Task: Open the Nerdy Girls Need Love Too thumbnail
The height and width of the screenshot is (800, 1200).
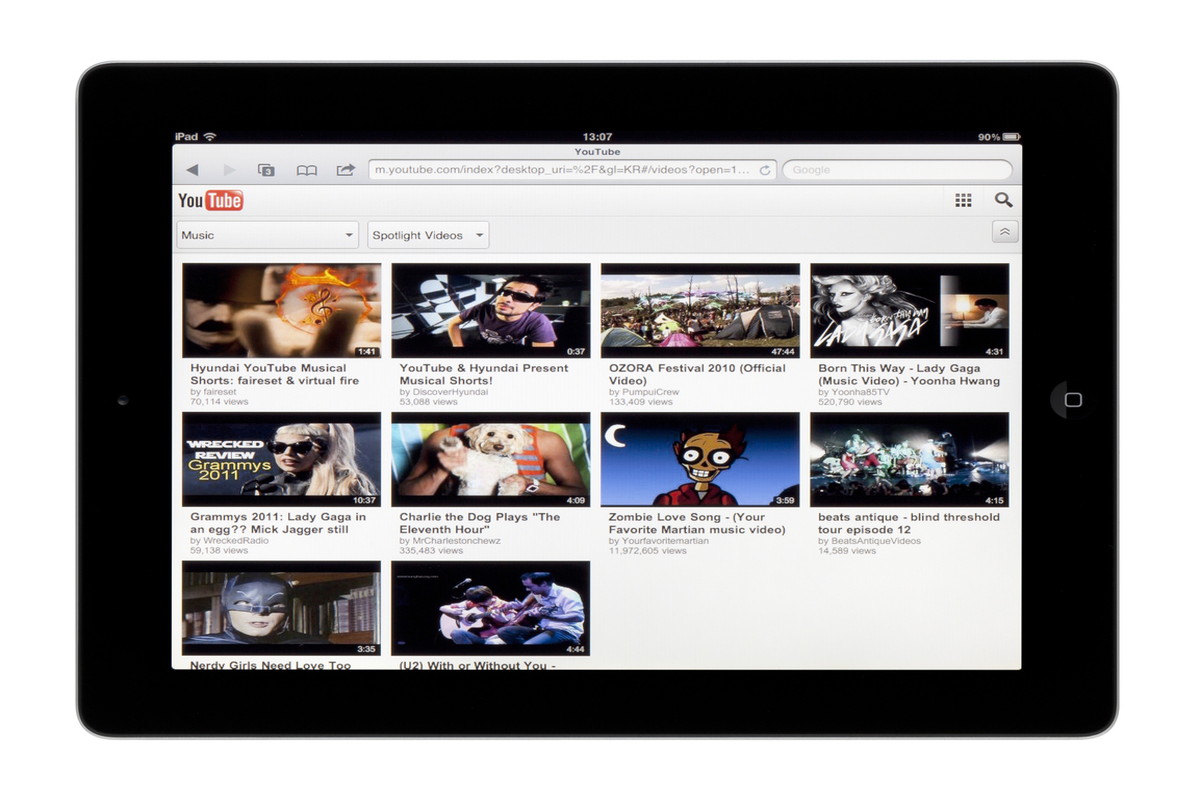Action: point(281,608)
